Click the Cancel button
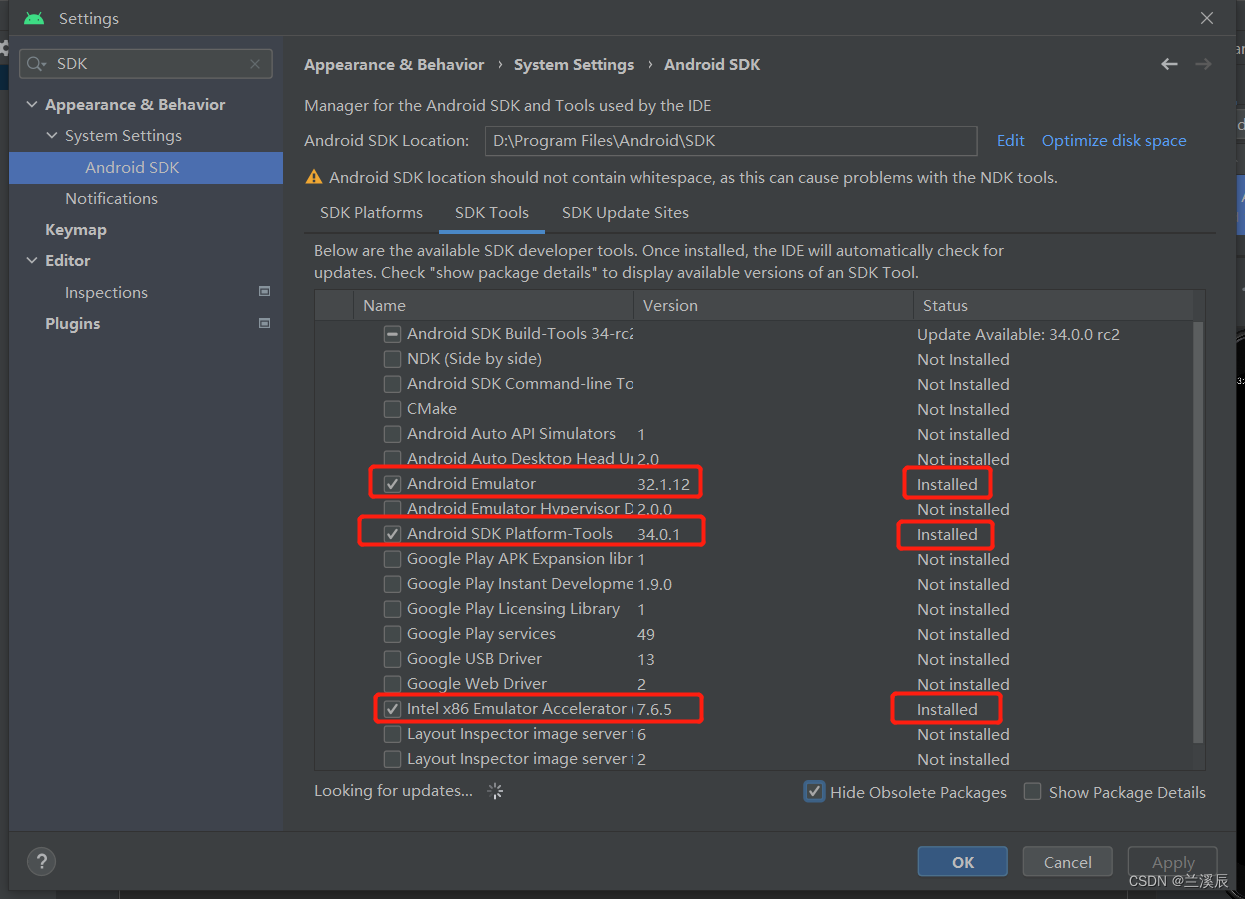This screenshot has height=899, width=1245. pyautogui.click(x=1068, y=862)
